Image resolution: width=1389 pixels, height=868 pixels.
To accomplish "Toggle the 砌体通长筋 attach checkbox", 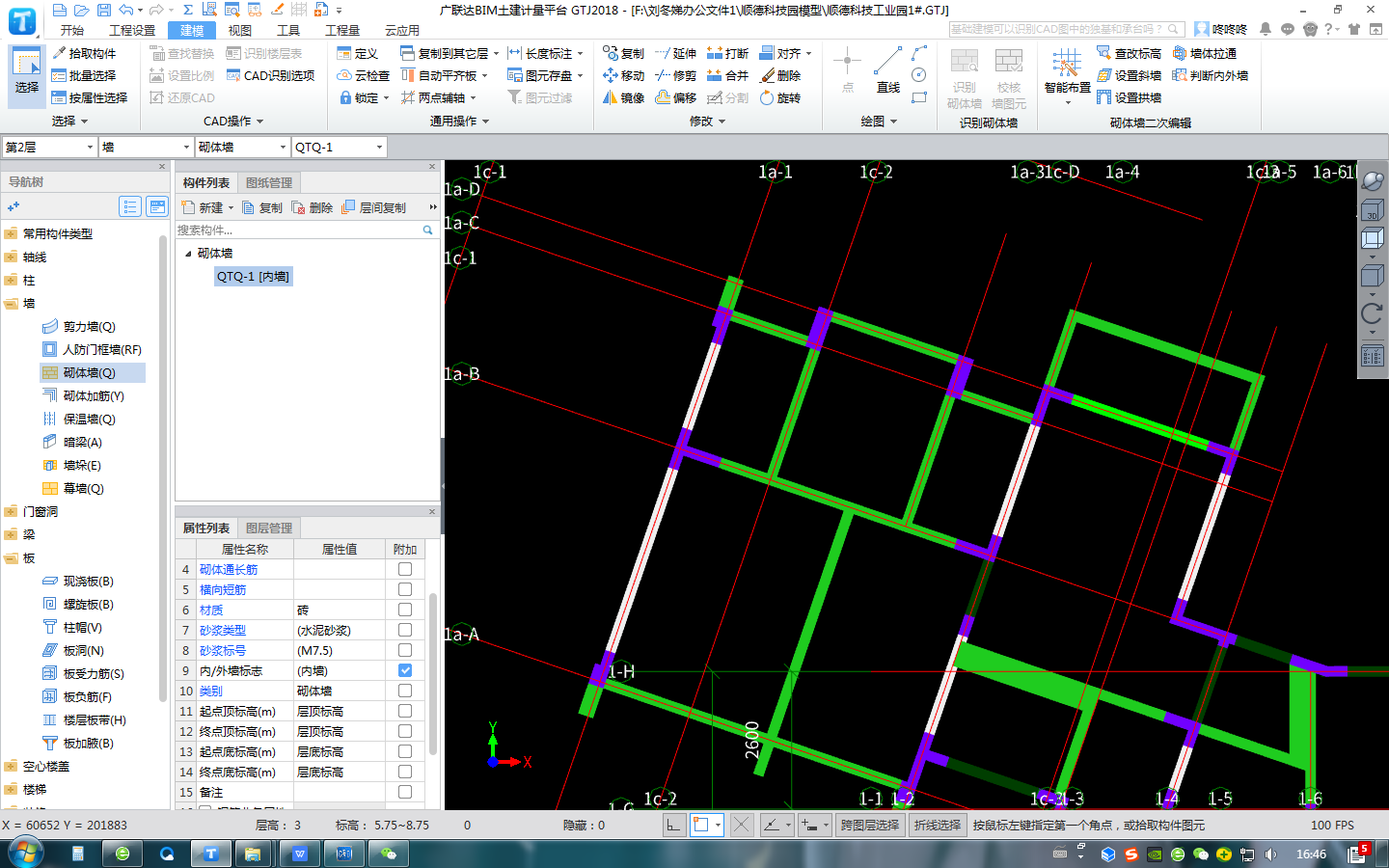I will pyautogui.click(x=405, y=569).
